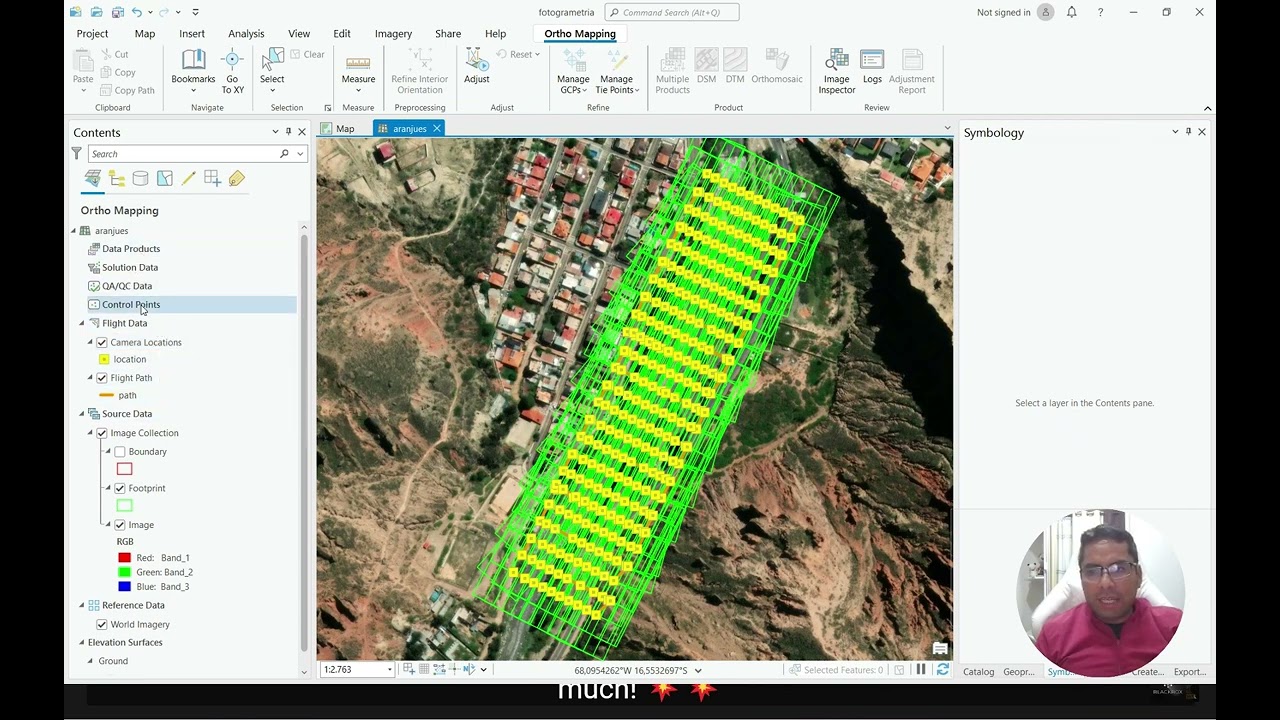Switch to the Catalog pane tab

979,672
